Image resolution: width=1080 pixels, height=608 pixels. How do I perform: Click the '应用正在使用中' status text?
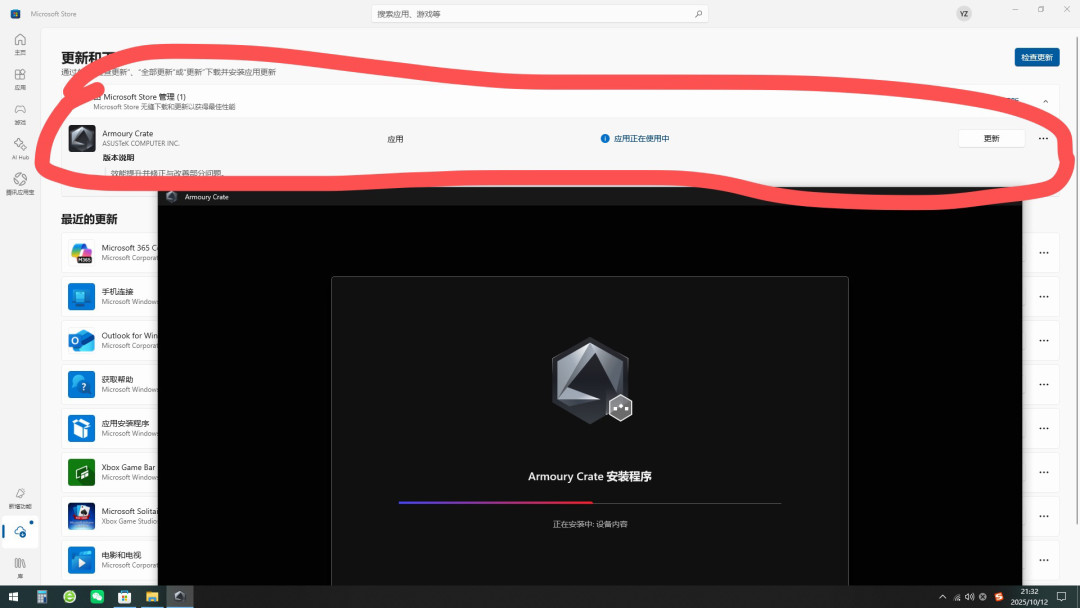click(x=641, y=138)
